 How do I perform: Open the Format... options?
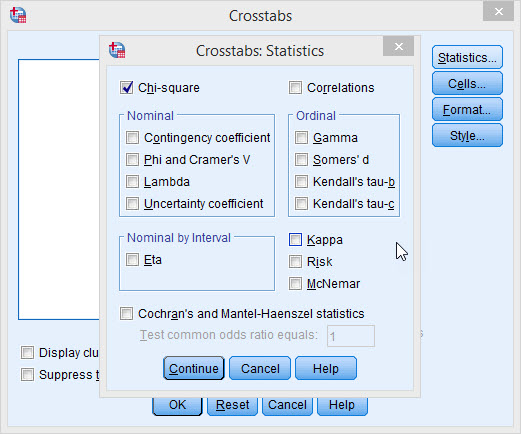coord(467,109)
